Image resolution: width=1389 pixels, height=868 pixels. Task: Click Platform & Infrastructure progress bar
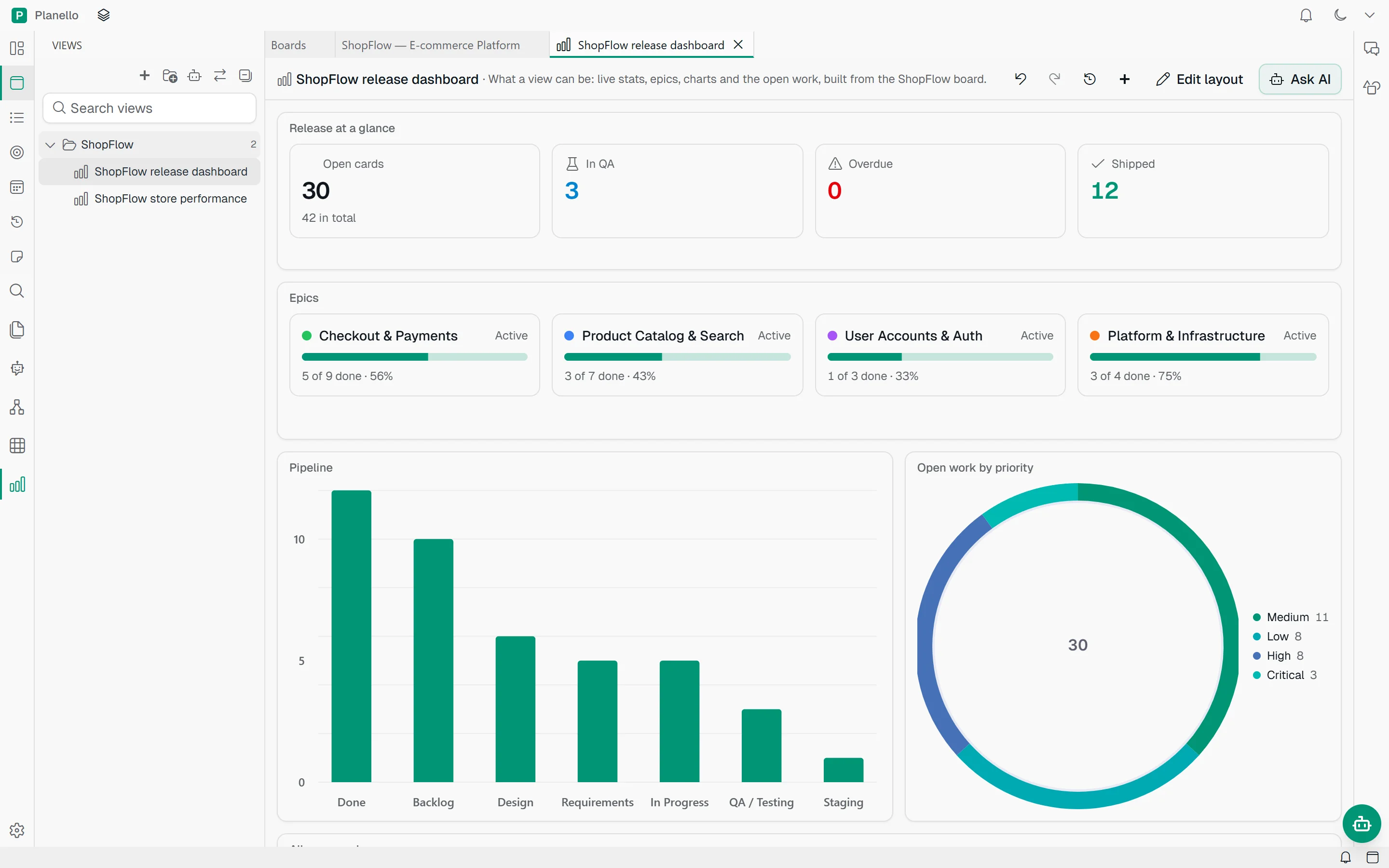[x=1202, y=357]
